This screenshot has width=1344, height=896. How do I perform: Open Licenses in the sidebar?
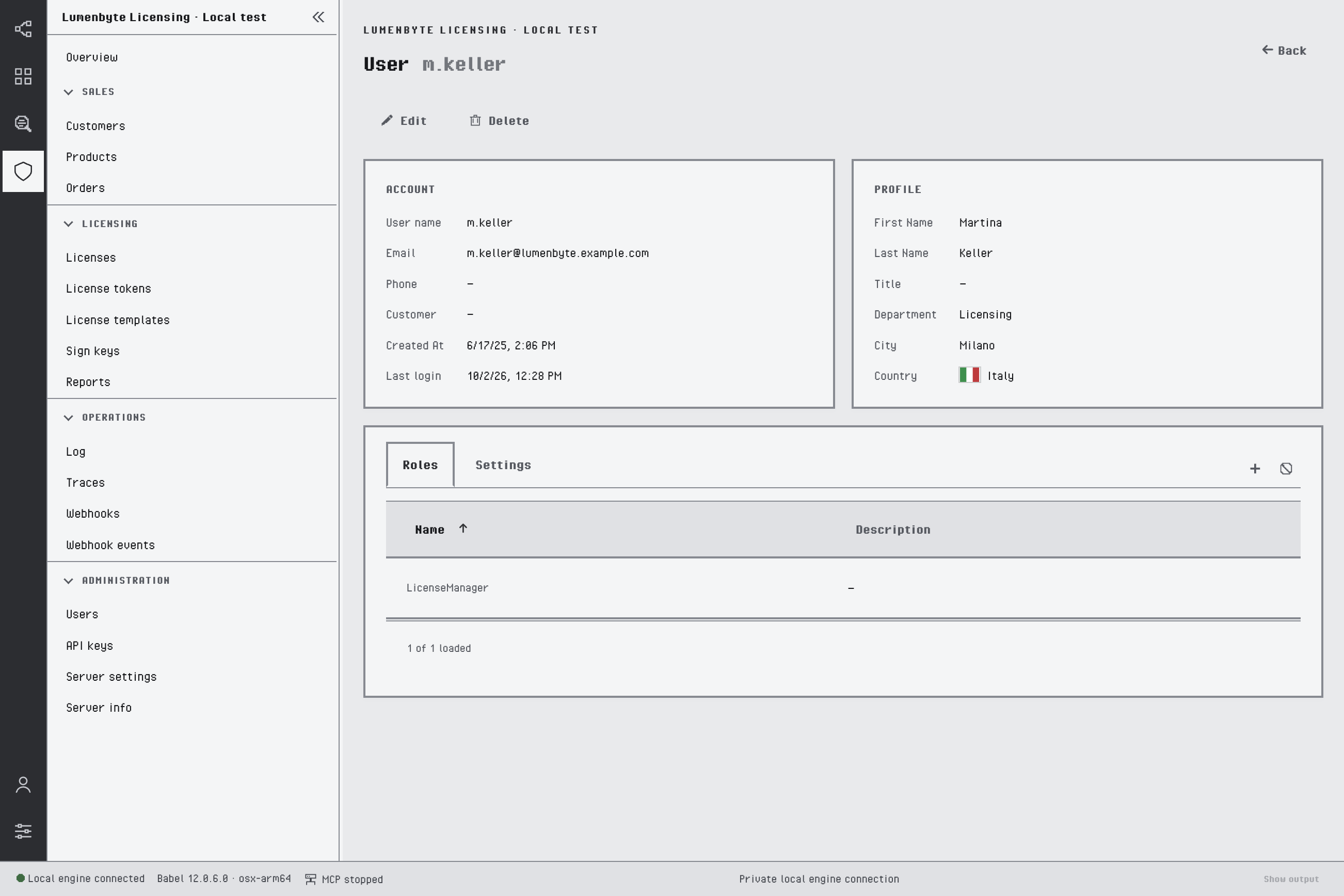[x=91, y=257]
